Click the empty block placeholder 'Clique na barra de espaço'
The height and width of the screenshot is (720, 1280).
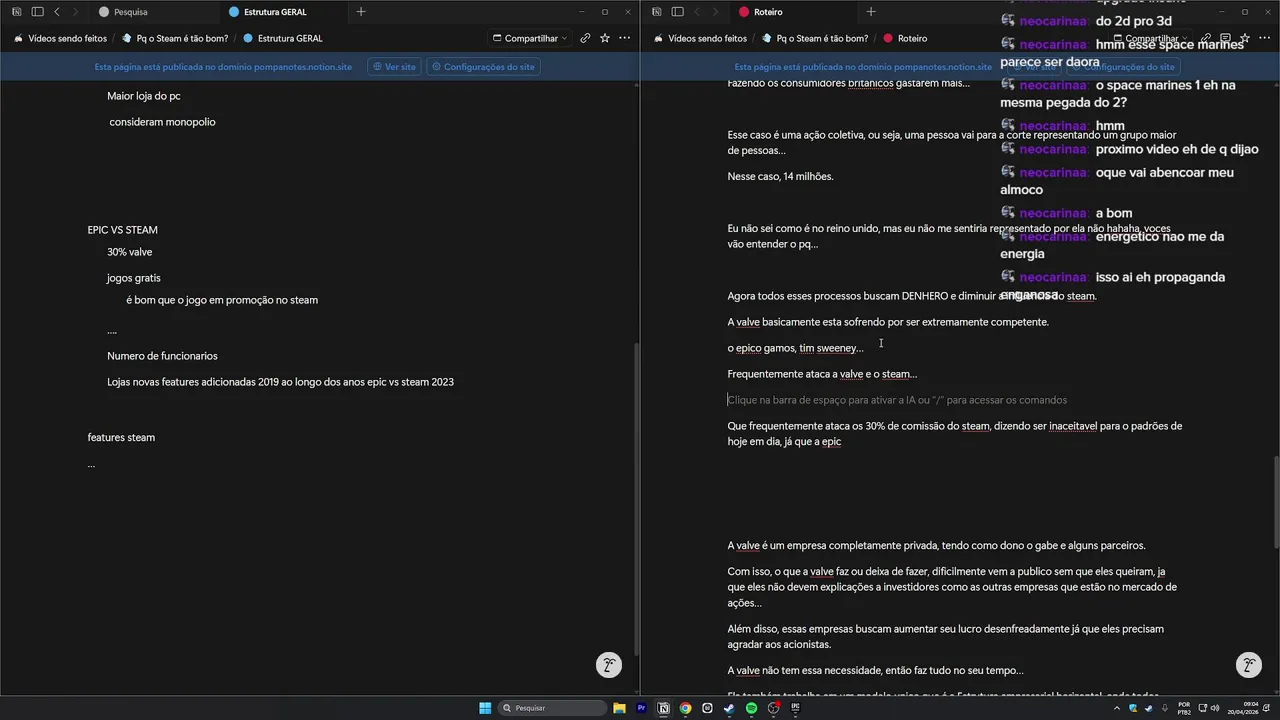(897, 400)
